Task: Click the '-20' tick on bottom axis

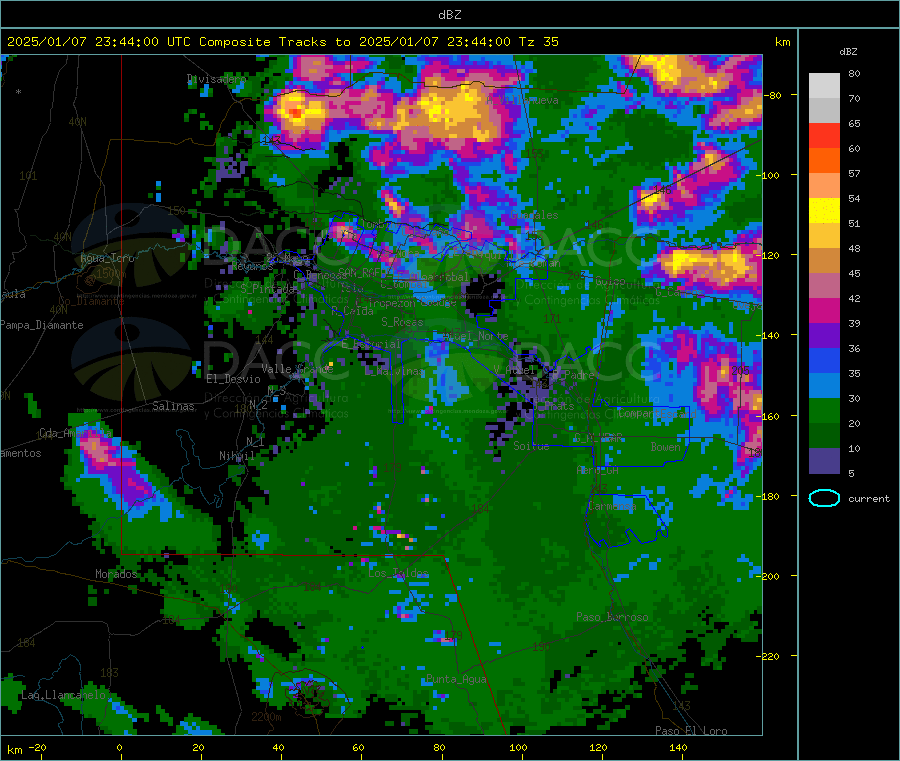Action: click(37, 747)
